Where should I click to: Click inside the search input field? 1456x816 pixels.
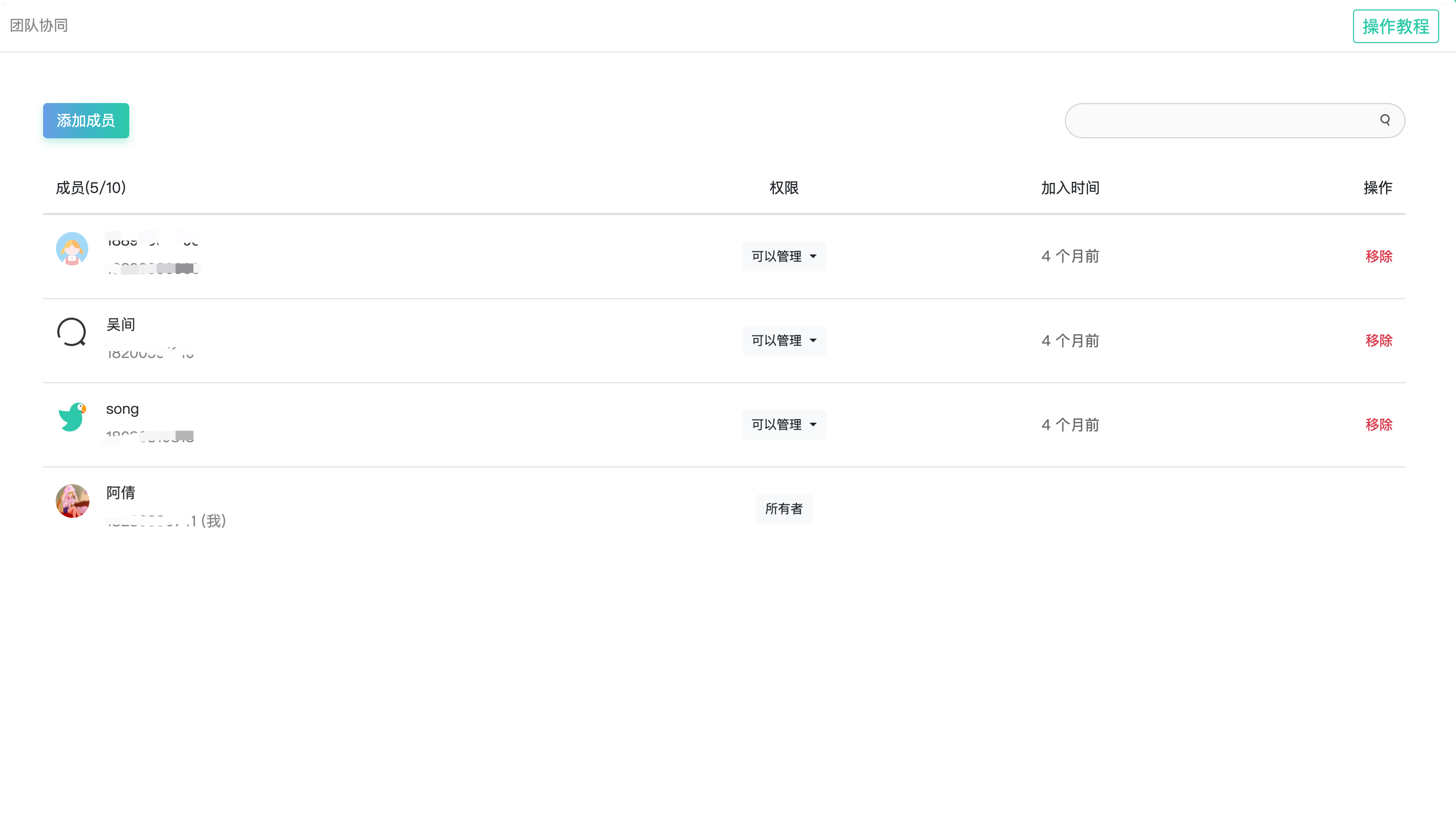(x=1215, y=120)
